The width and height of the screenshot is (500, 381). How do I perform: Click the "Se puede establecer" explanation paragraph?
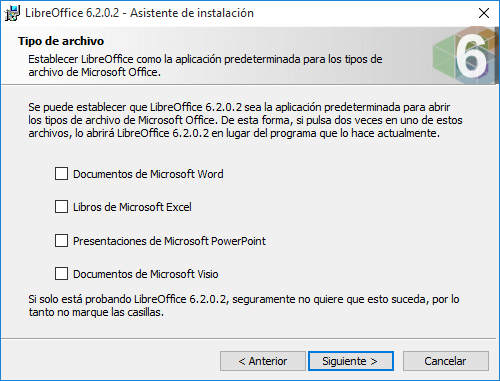(245, 120)
